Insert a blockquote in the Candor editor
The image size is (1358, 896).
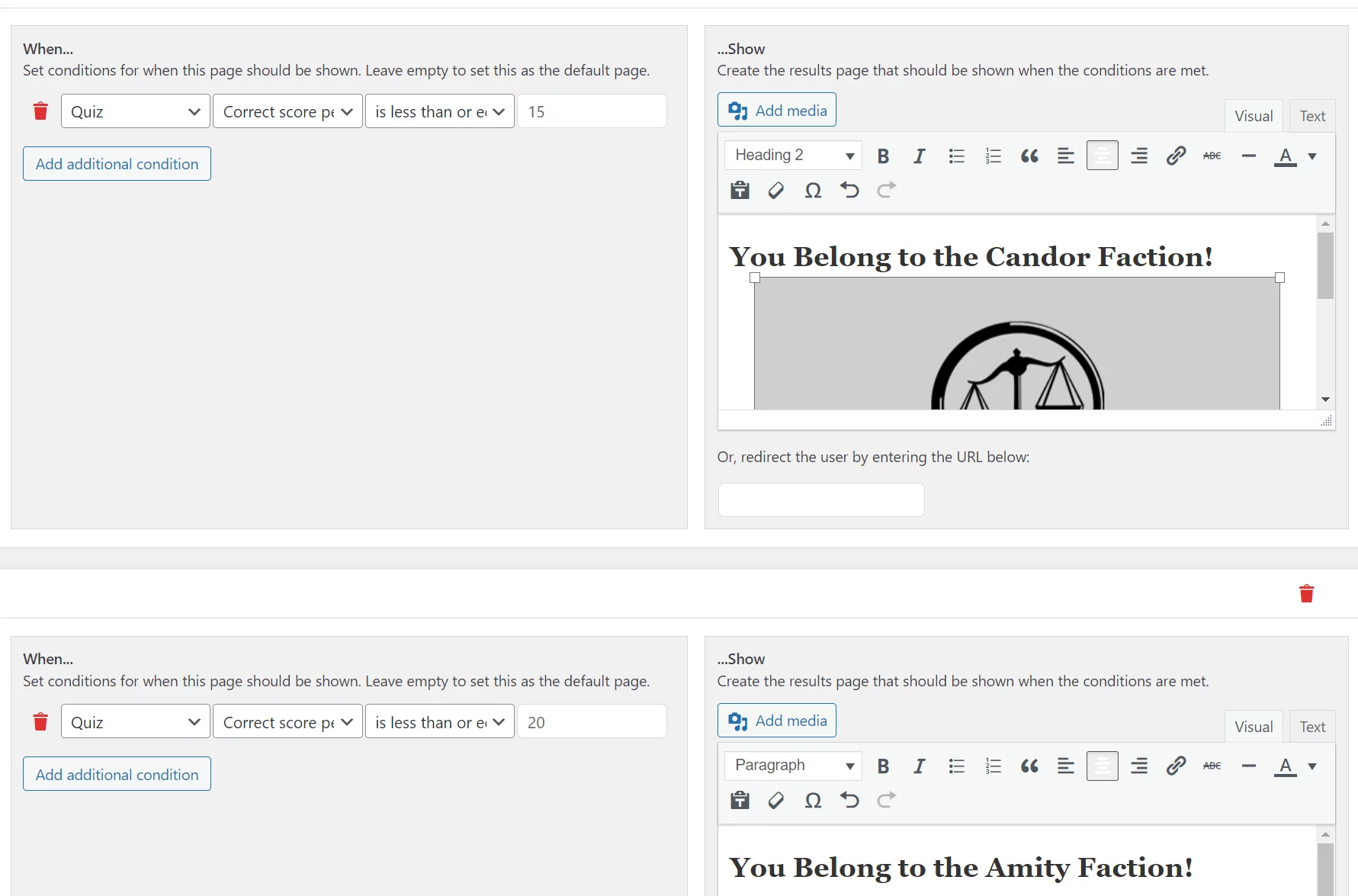tap(1029, 156)
